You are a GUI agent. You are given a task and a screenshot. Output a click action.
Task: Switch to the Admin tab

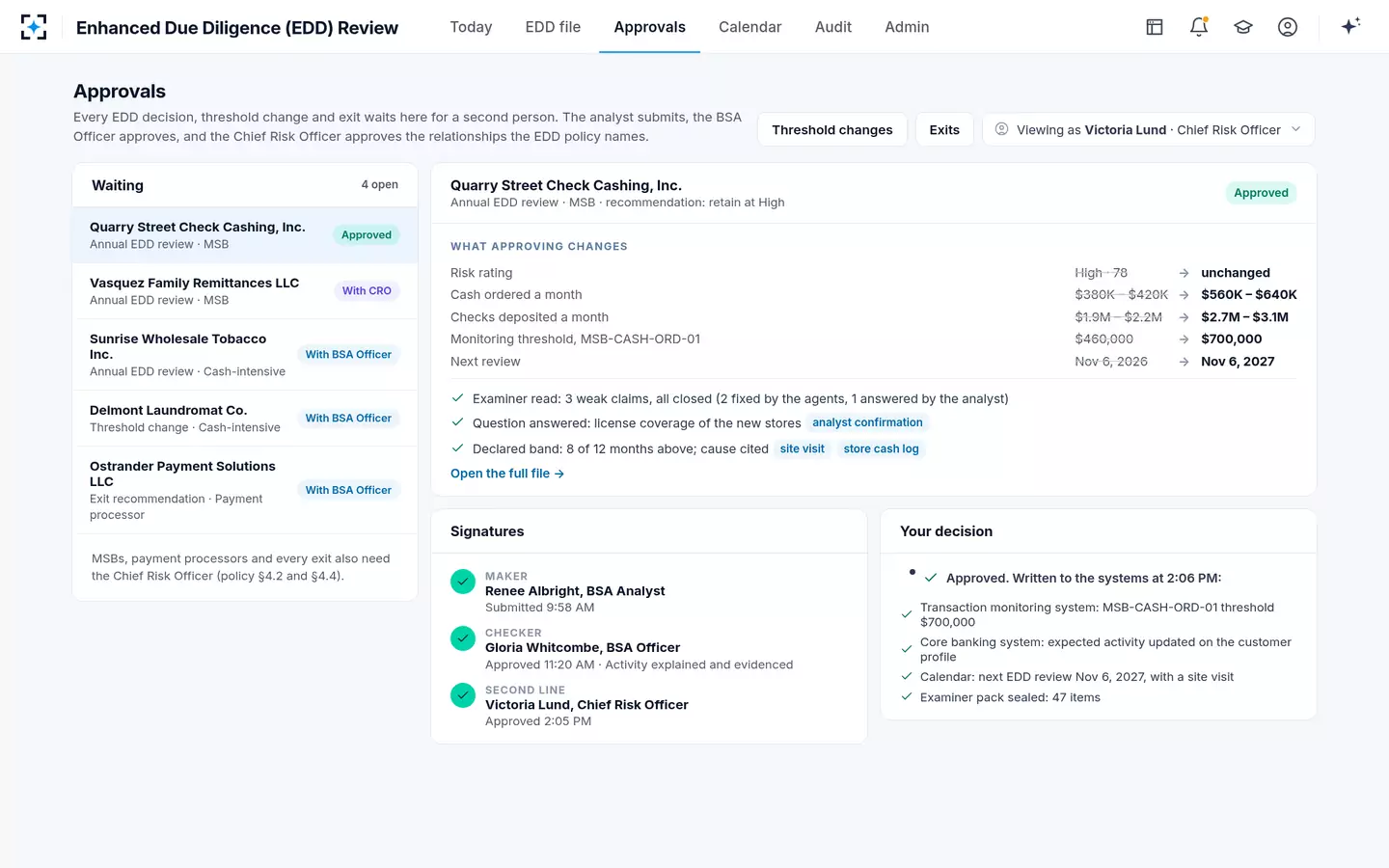tap(907, 27)
